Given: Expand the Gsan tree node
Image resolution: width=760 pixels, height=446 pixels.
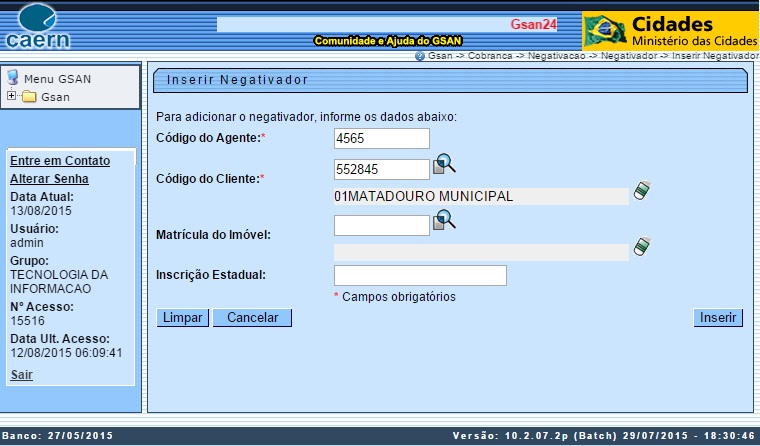Looking at the screenshot, I should (11, 97).
